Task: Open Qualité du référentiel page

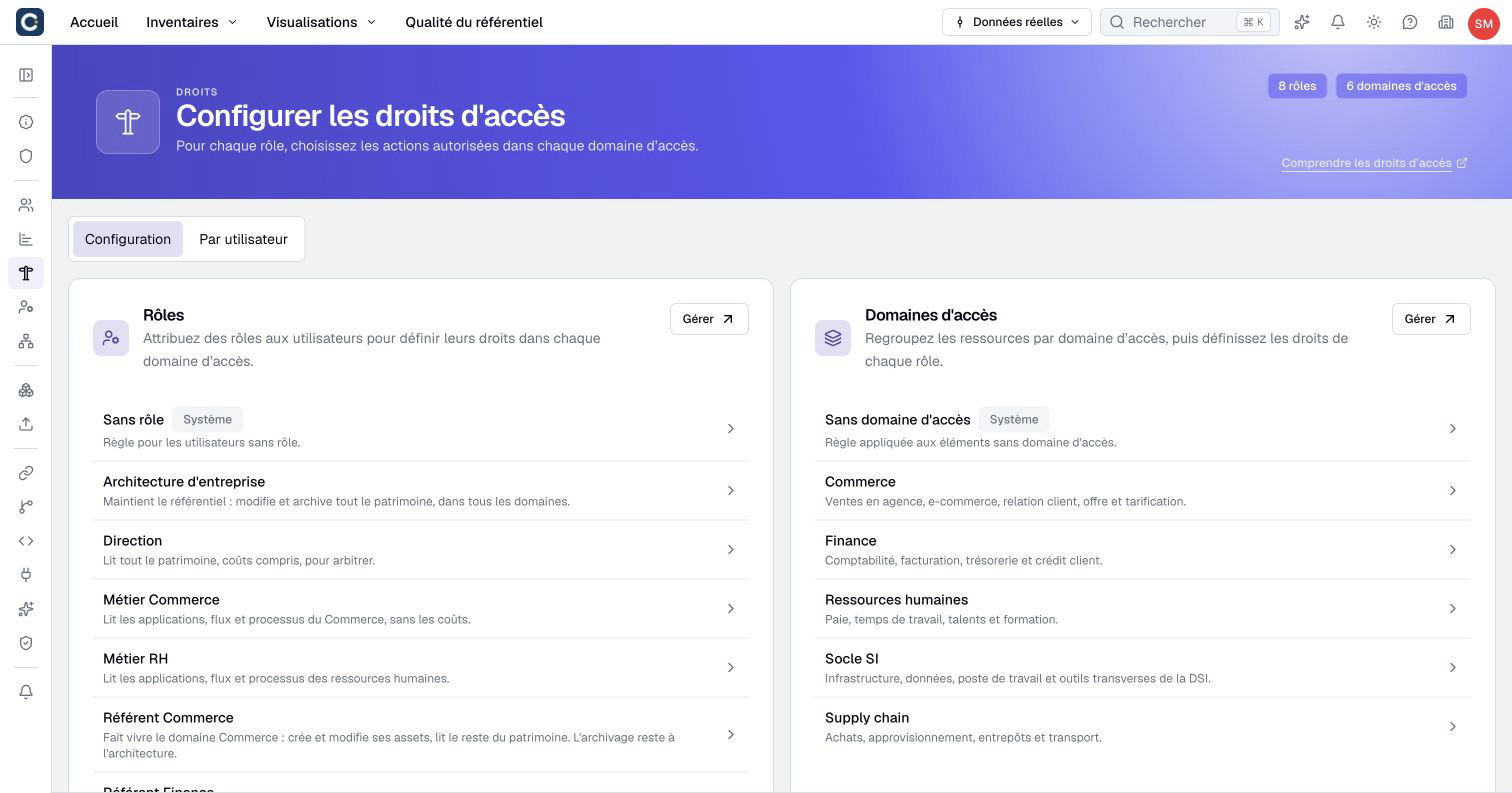Action: [x=474, y=22]
